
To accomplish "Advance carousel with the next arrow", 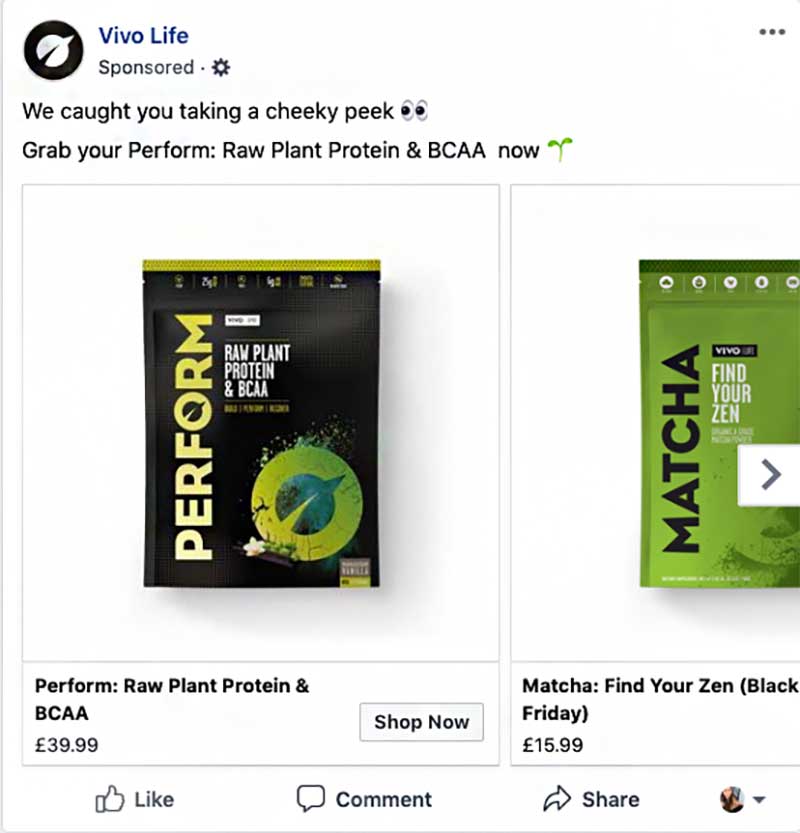I will [x=769, y=475].
